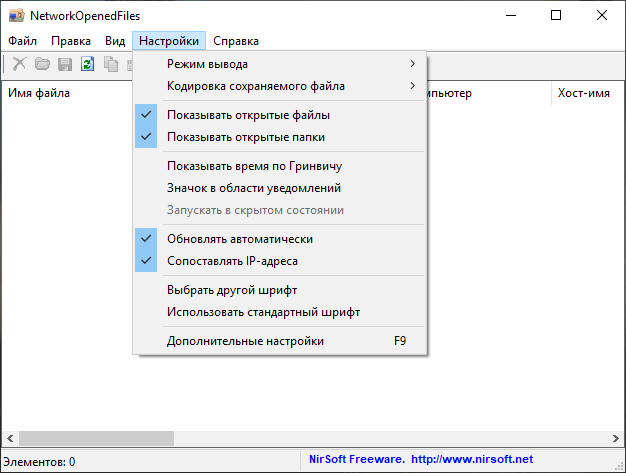Click the copy pages toolbar icon
Viewport: 626px width, 473px height.
(111, 64)
